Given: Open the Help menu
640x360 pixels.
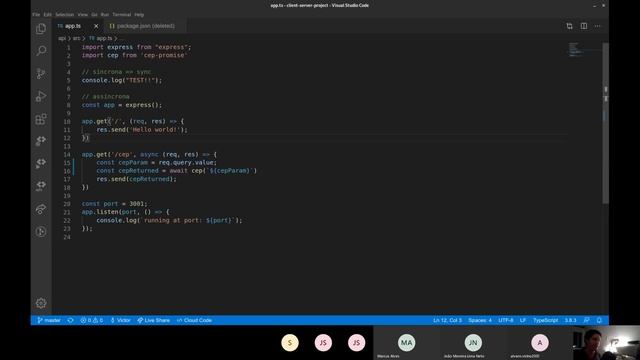Looking at the screenshot, I should pos(139,15).
